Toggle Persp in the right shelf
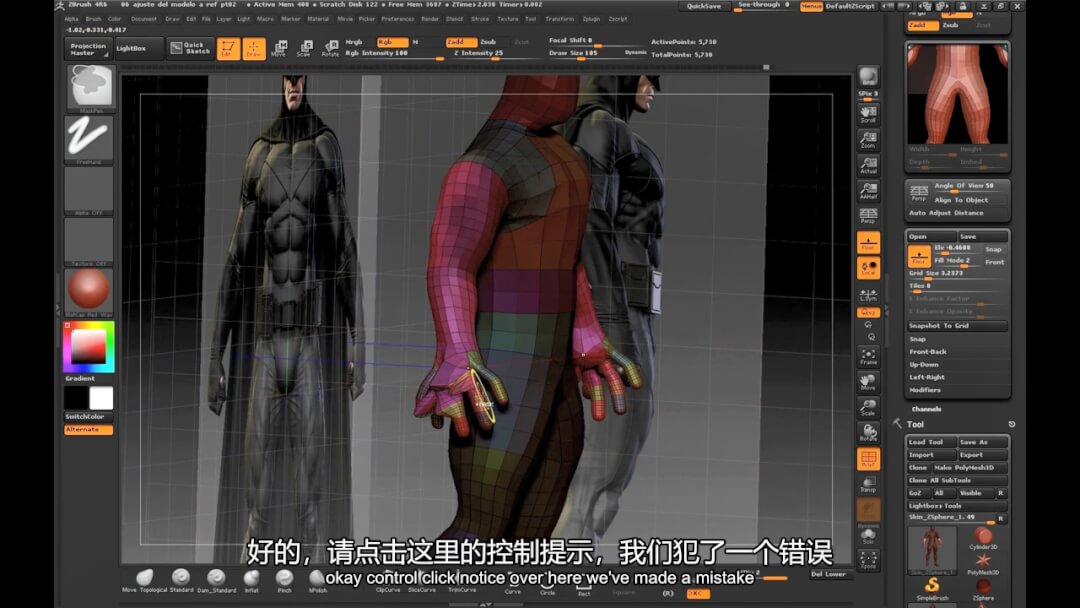Image resolution: width=1080 pixels, height=608 pixels. coord(868,216)
